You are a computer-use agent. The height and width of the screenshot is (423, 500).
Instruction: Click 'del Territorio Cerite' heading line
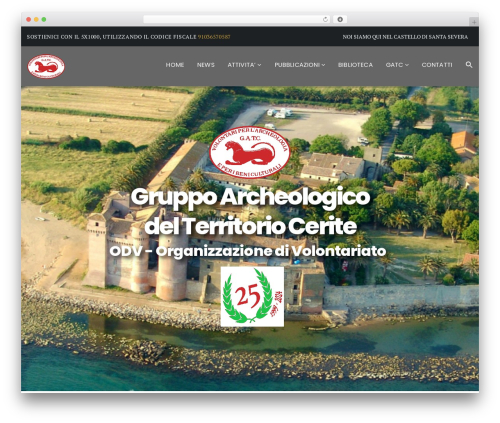250,226
